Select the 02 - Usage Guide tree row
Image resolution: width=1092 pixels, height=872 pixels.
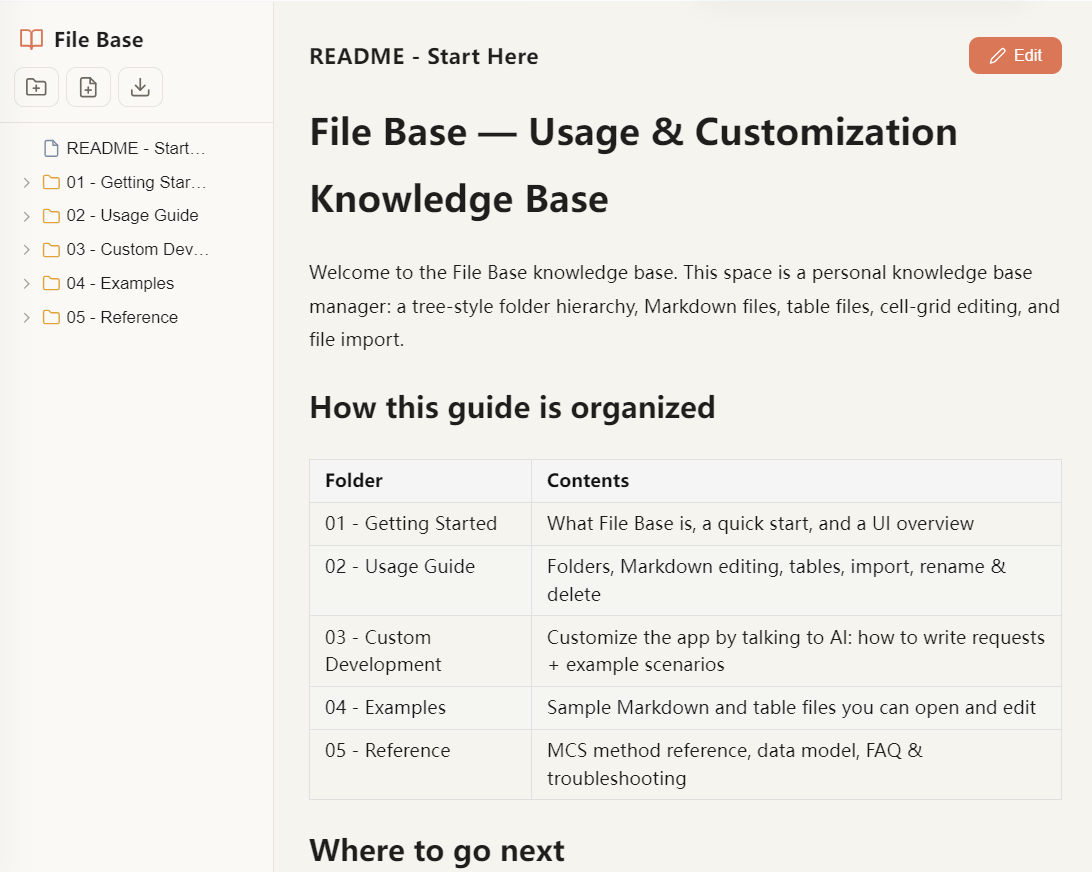click(x=136, y=216)
